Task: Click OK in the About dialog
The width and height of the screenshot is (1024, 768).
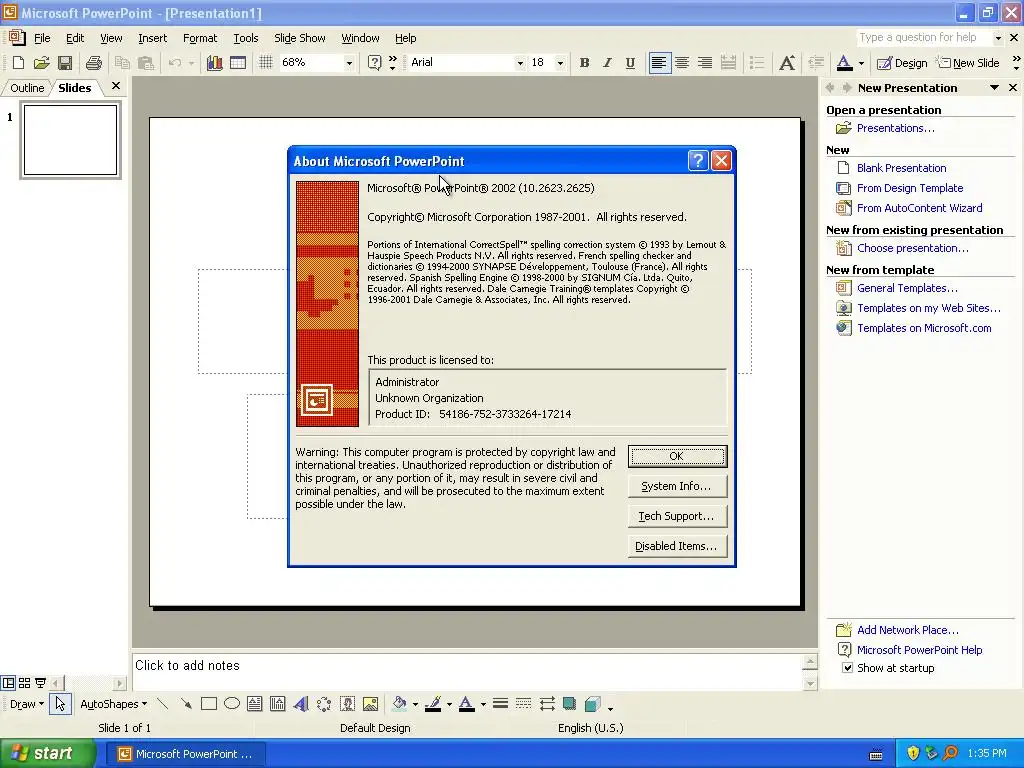Action: [677, 456]
